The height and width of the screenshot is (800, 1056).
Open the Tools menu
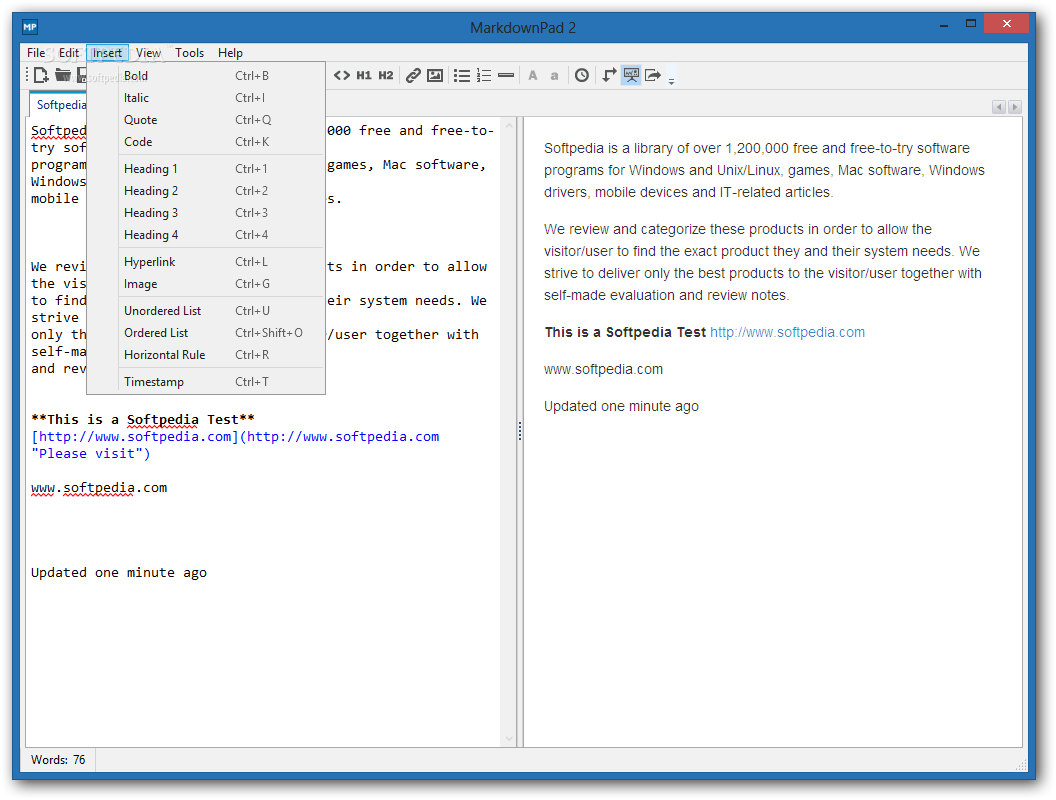[x=189, y=53]
